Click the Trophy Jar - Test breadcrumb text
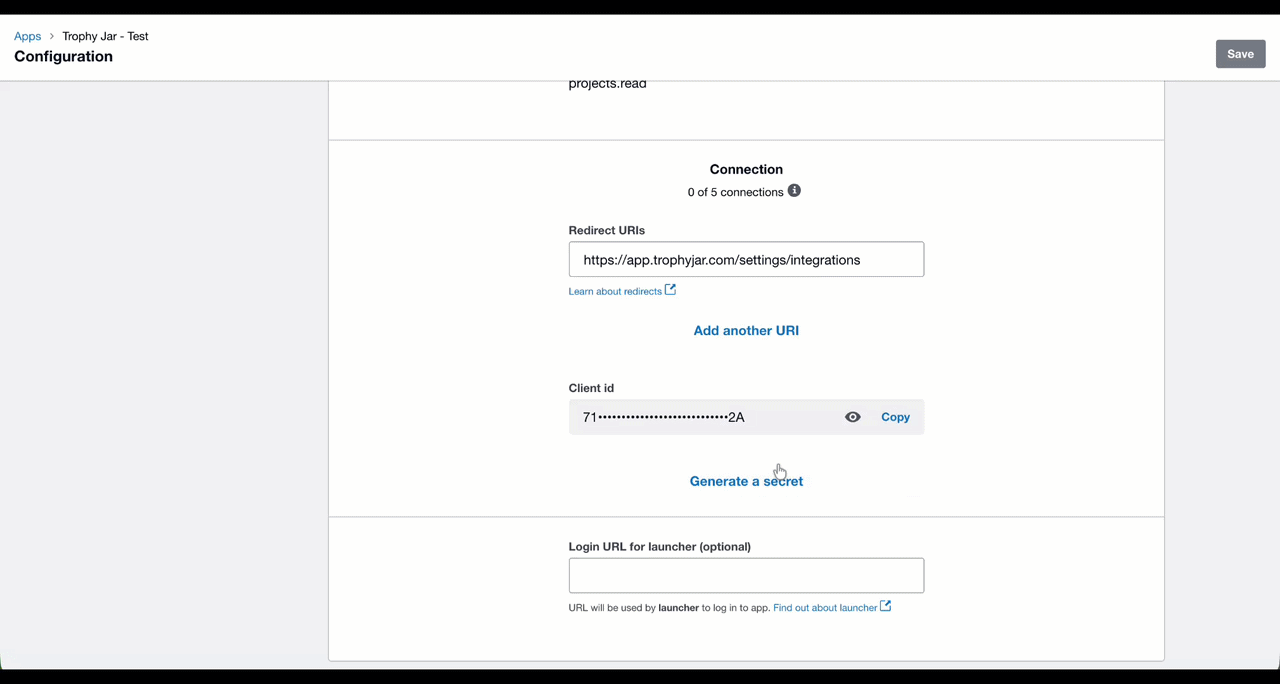1280x684 pixels. click(105, 36)
